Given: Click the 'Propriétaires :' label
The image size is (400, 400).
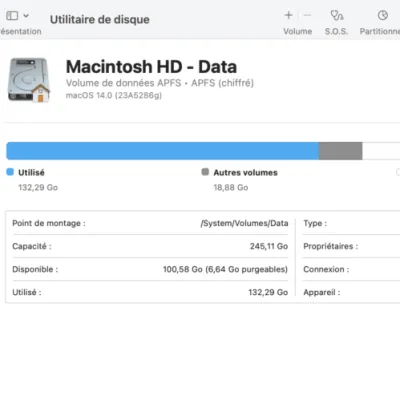Looking at the screenshot, I should 331,246.
